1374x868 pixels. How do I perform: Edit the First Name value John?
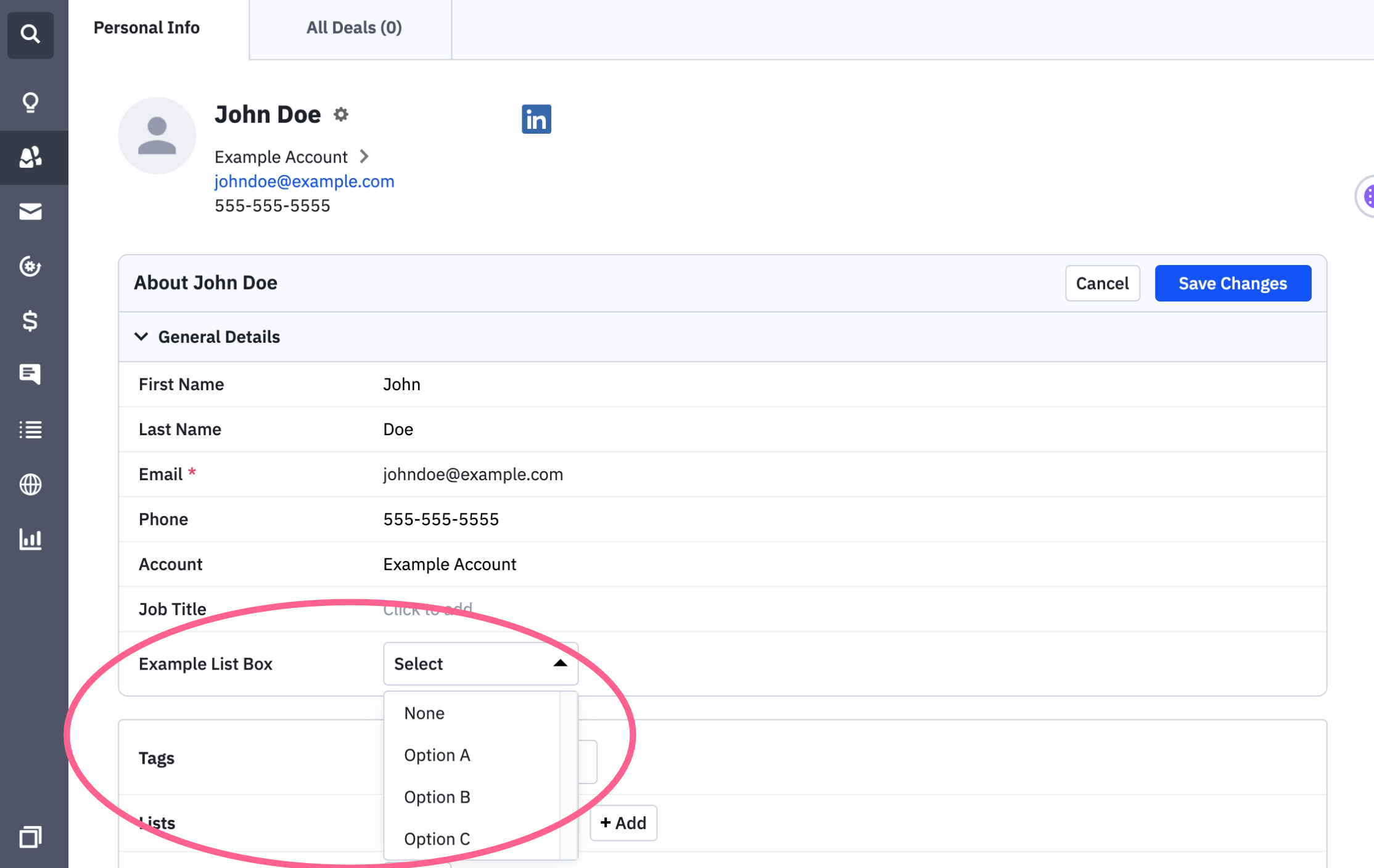pyautogui.click(x=402, y=384)
